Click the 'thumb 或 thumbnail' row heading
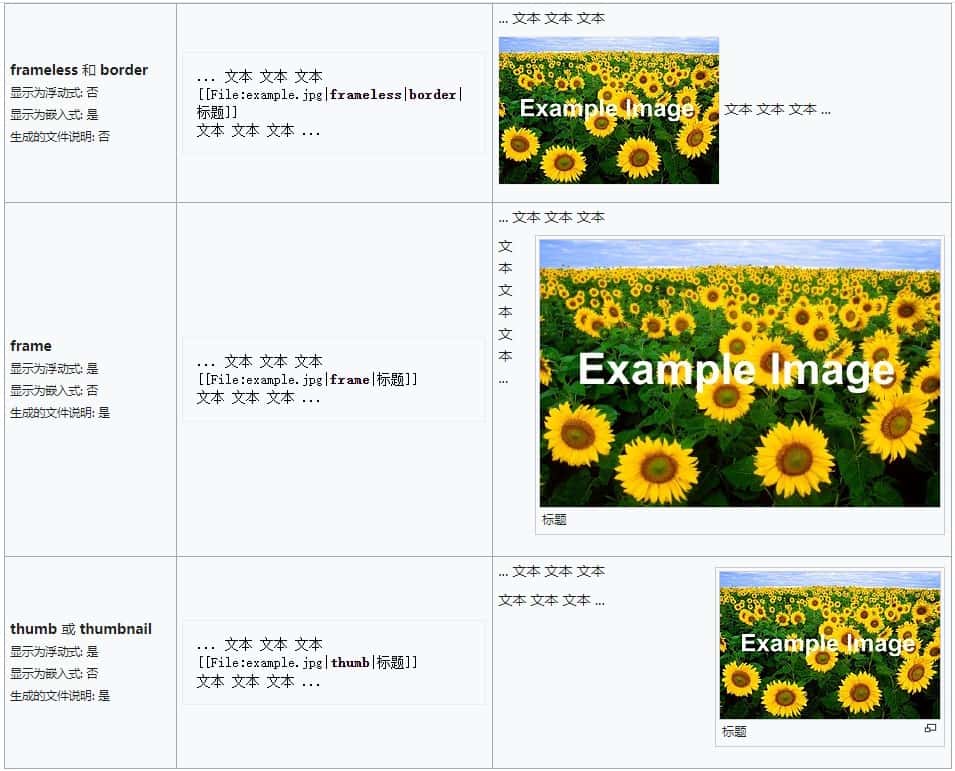 pyautogui.click(x=81, y=629)
